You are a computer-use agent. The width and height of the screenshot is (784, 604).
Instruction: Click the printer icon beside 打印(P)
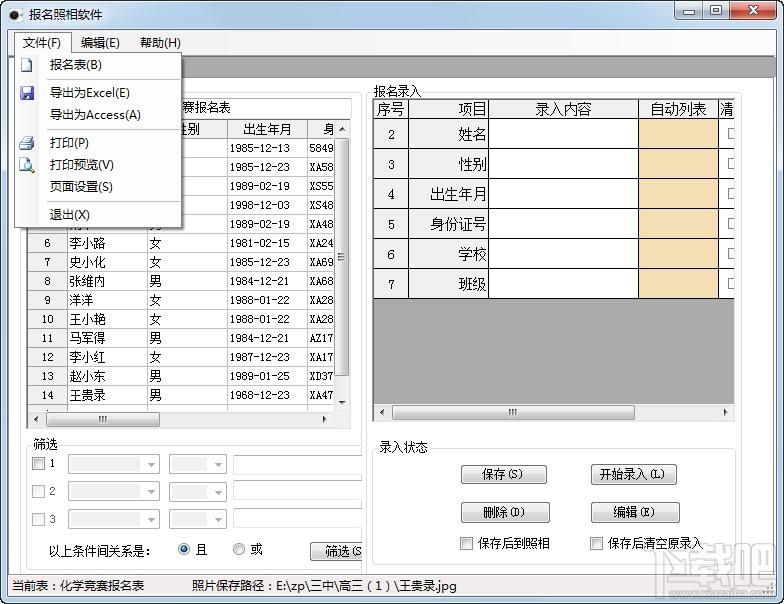(x=26, y=143)
